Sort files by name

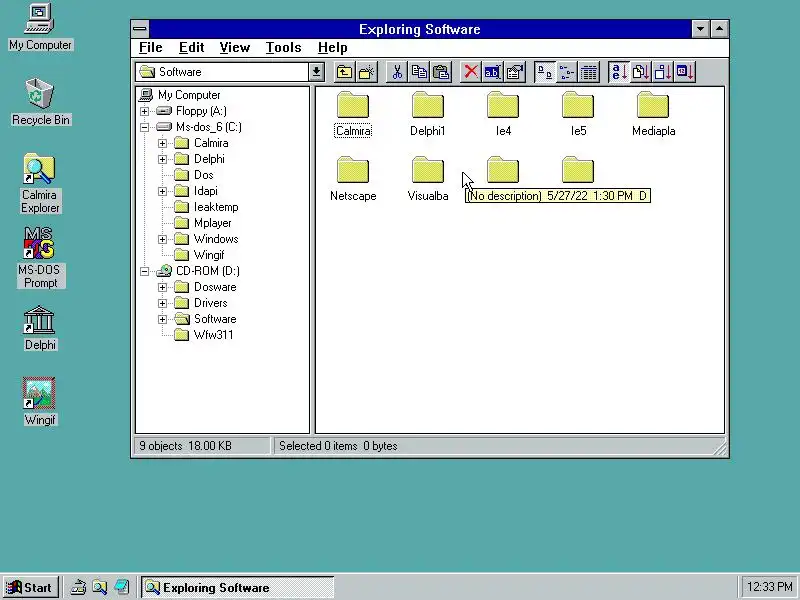(x=619, y=72)
